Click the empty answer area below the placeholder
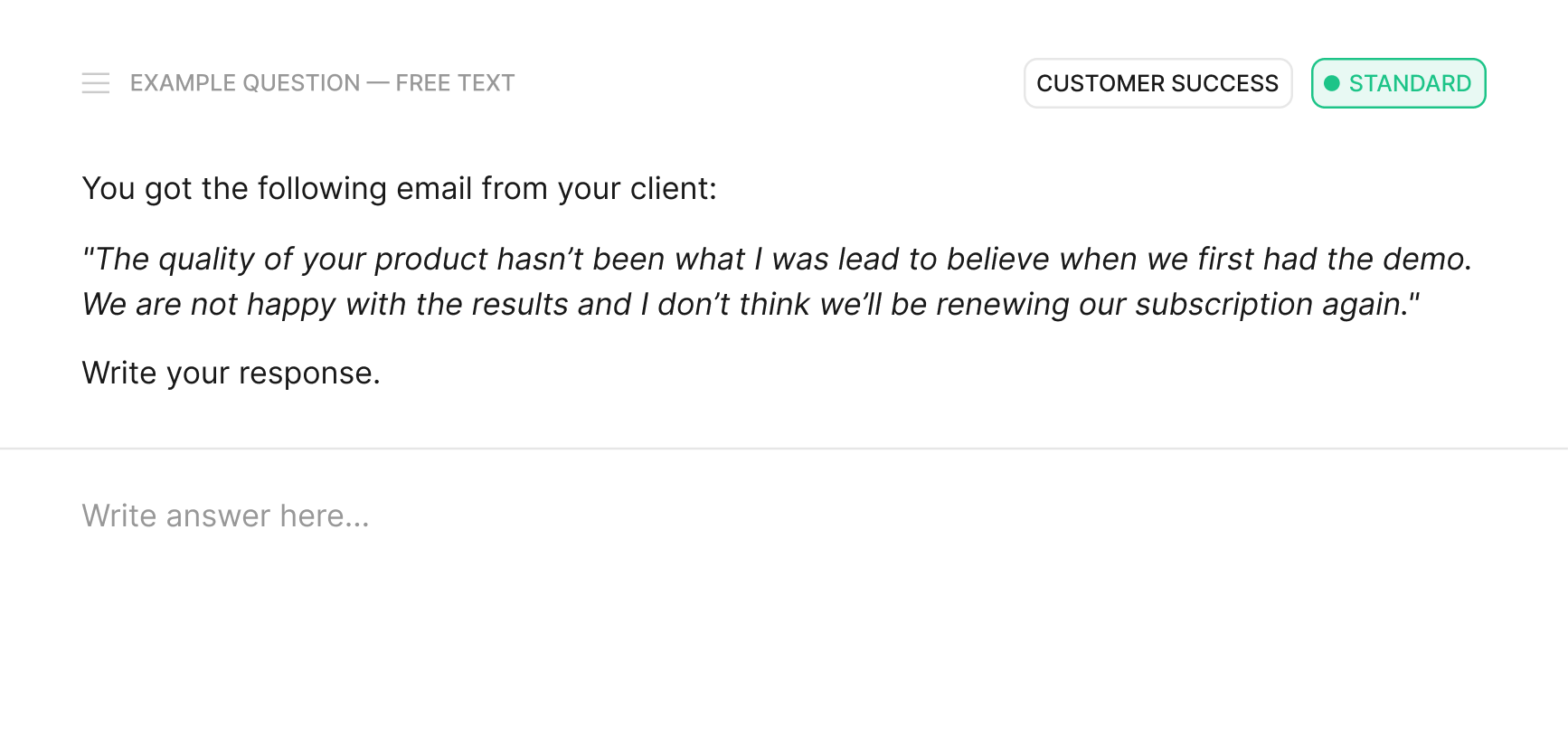 pyautogui.click(x=784, y=633)
